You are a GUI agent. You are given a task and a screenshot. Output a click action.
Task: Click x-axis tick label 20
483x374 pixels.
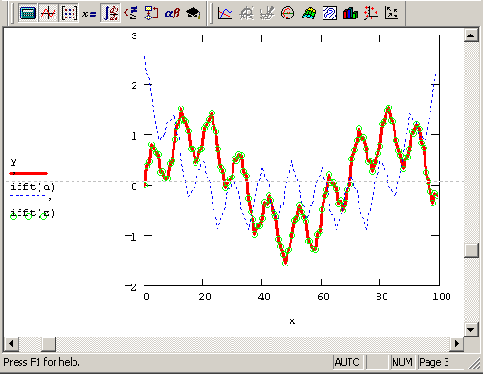coord(205,296)
